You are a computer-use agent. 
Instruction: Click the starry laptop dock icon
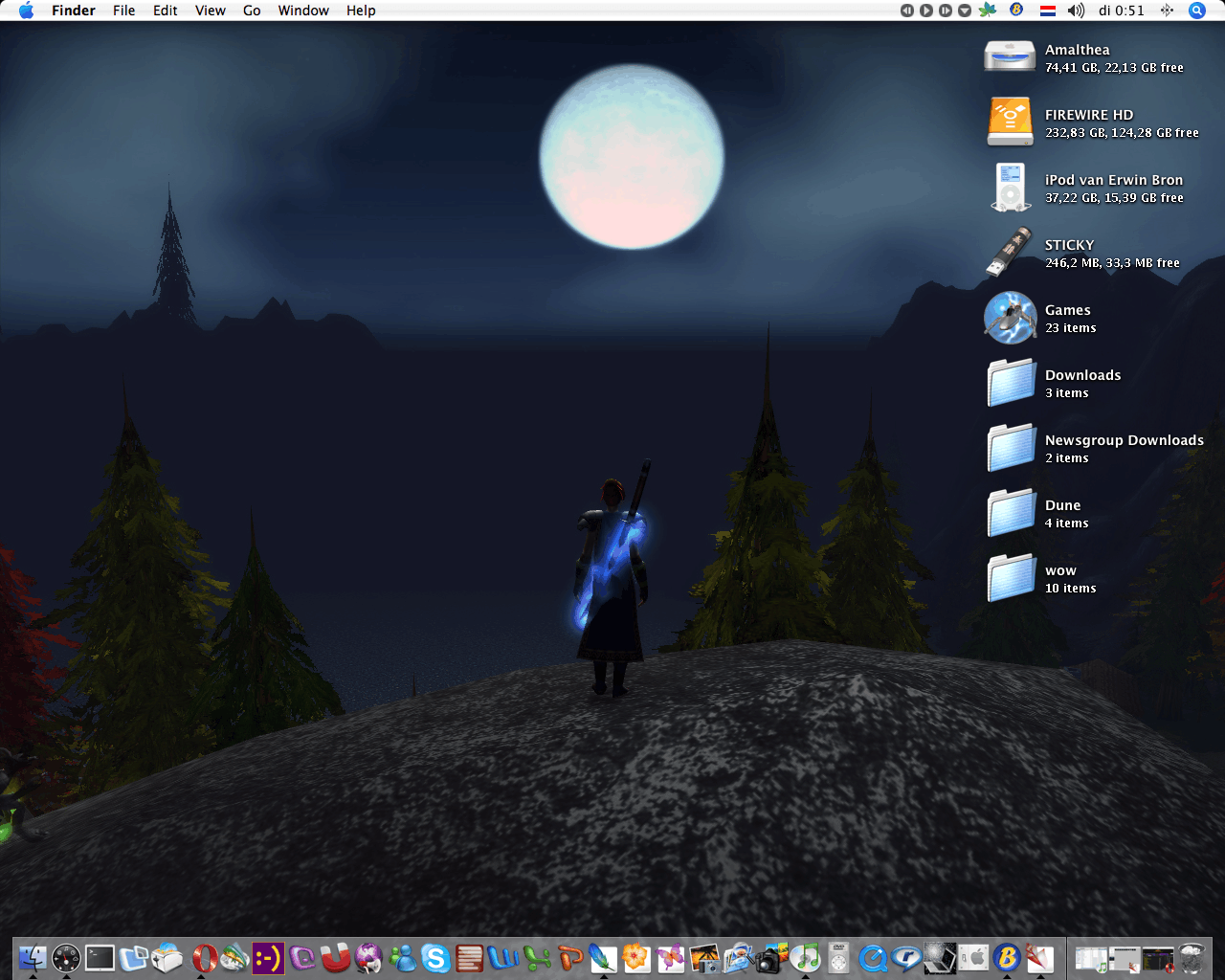(939, 957)
